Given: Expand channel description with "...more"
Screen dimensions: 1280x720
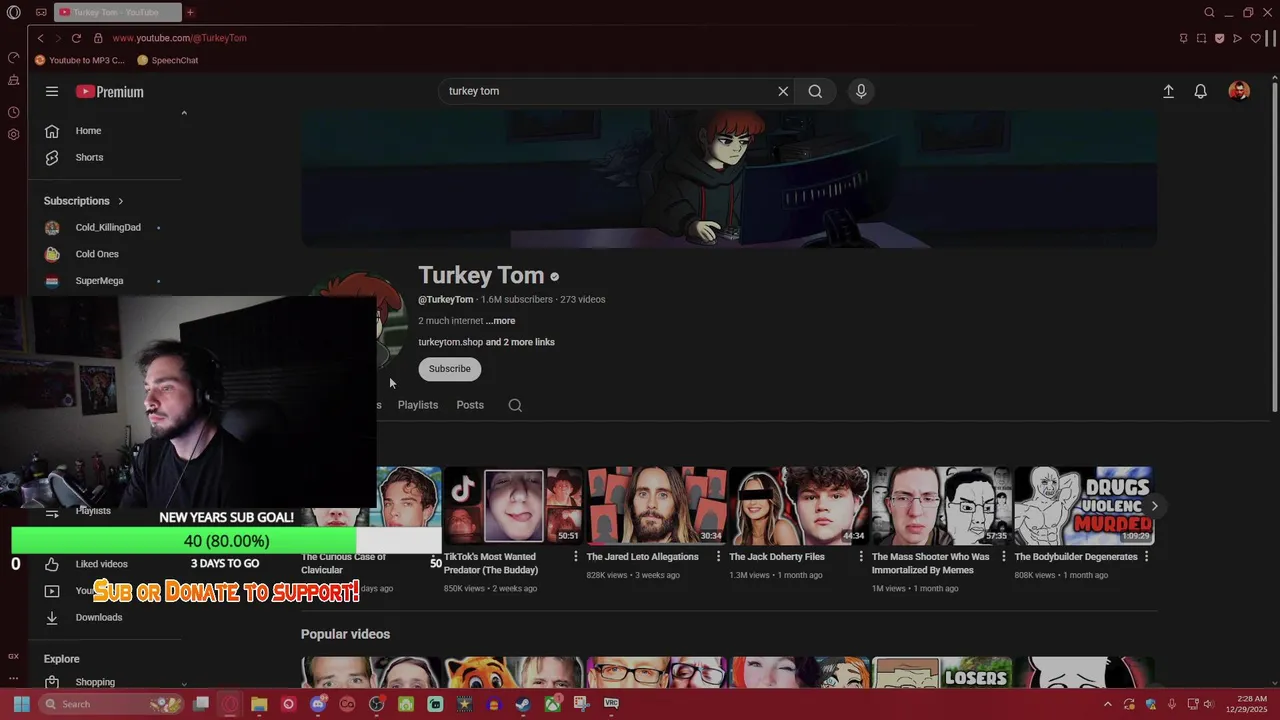Looking at the screenshot, I should click(x=500, y=321).
